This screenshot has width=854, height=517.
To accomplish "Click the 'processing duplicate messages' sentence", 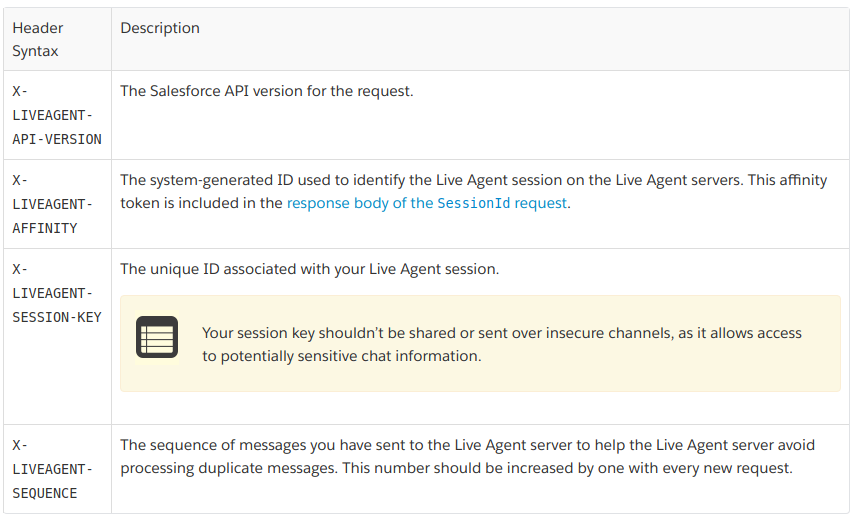I will point(228,469).
